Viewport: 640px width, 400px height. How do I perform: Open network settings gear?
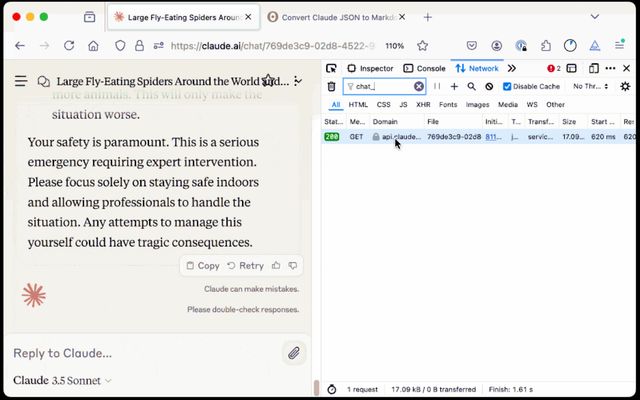625,86
